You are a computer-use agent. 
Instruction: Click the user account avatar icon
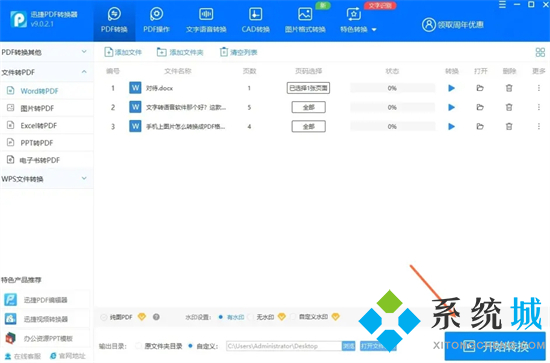tap(429, 25)
